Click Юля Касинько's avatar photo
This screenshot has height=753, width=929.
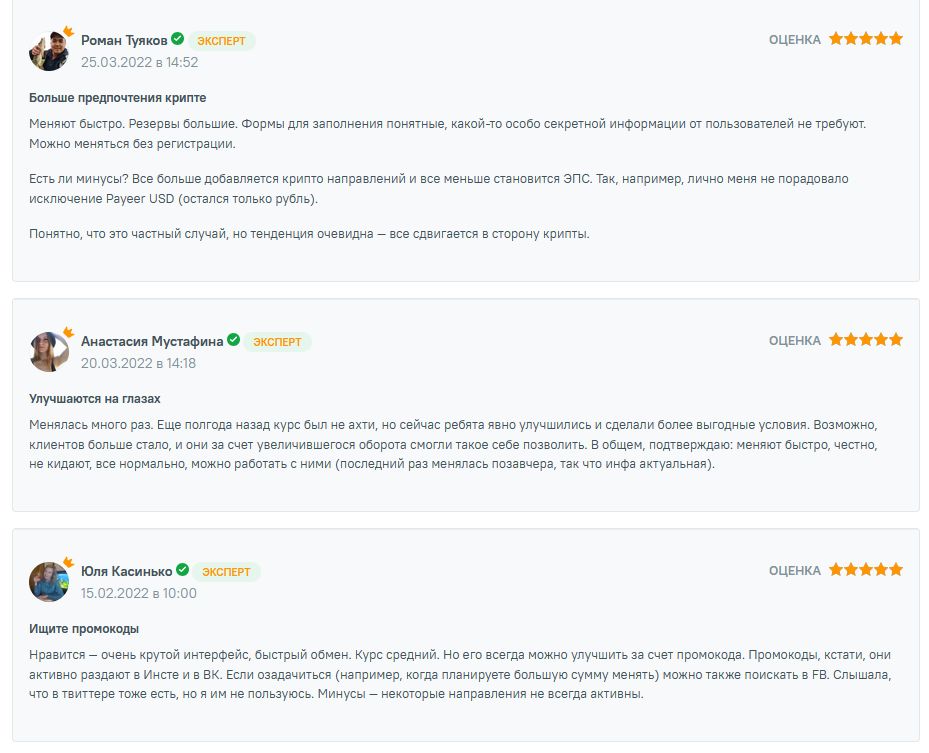click(x=48, y=582)
